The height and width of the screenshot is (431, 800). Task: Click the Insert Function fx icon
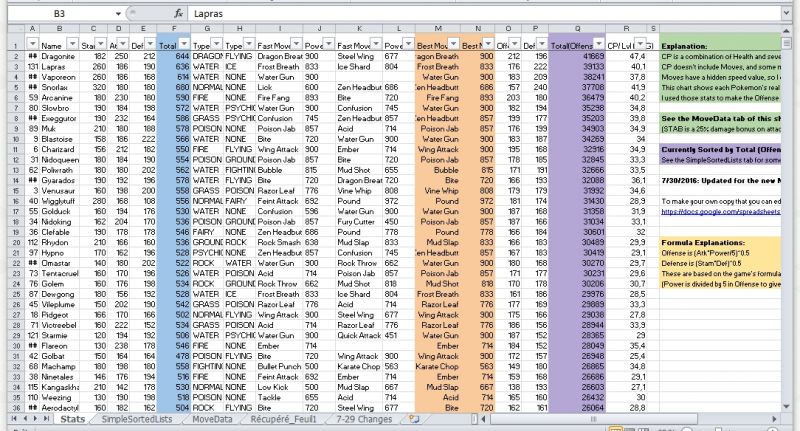tap(178, 14)
